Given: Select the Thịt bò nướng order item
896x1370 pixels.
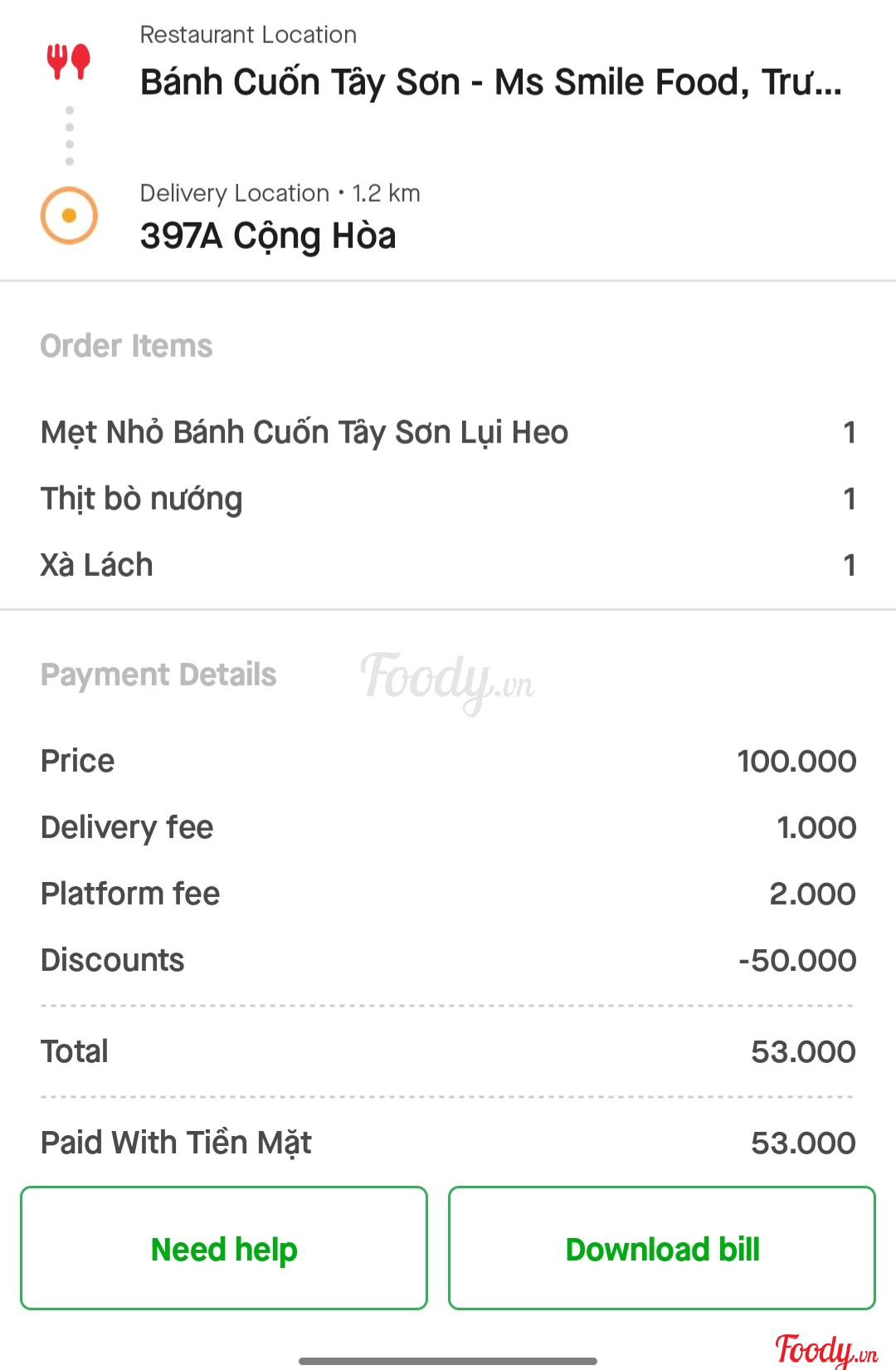Looking at the screenshot, I should coord(142,499).
